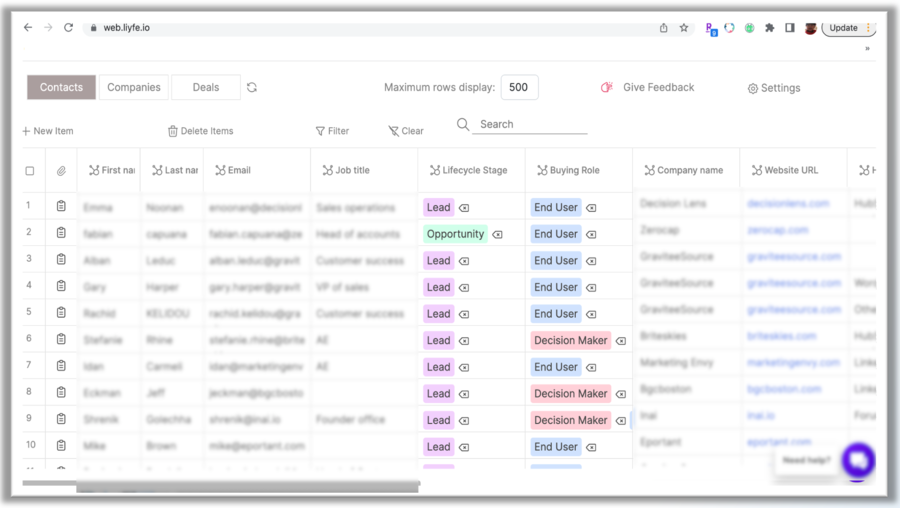900x508 pixels.
Task: Switch to the Companies tab
Action: coord(134,88)
